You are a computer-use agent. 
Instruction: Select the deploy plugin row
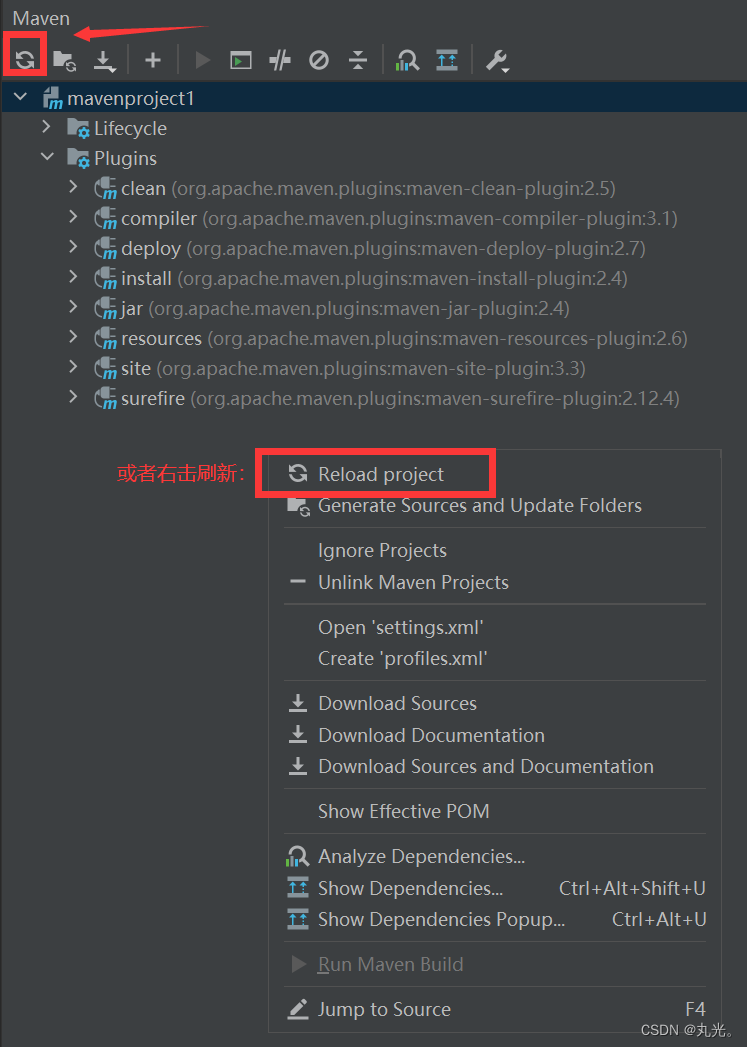(374, 248)
